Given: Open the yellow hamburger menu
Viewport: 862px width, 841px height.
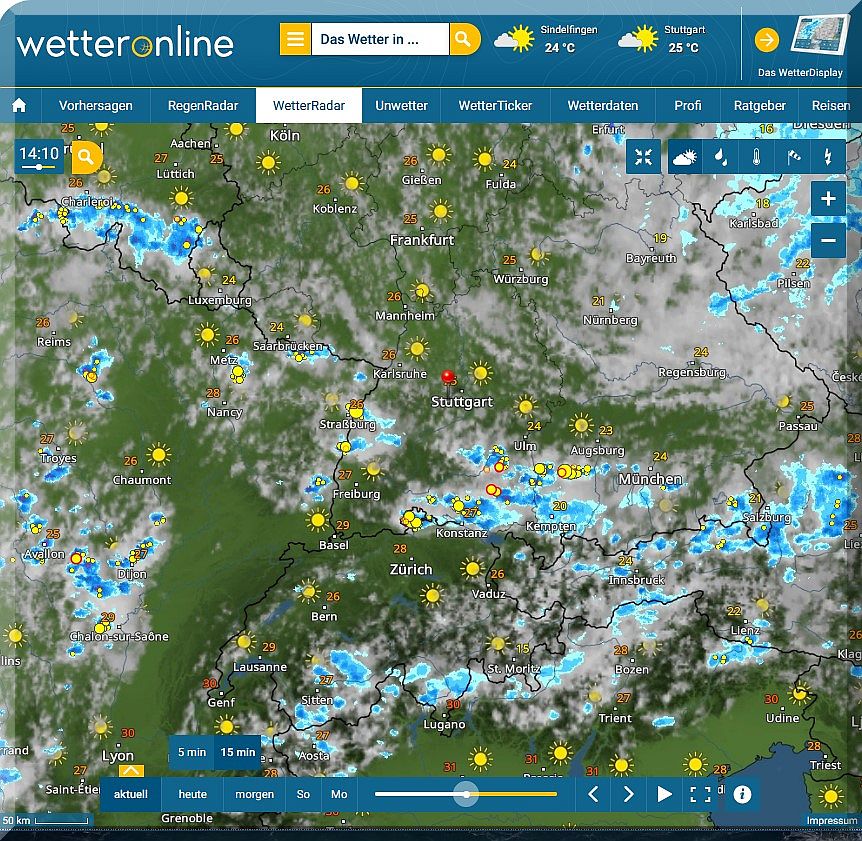Looking at the screenshot, I should click(295, 40).
